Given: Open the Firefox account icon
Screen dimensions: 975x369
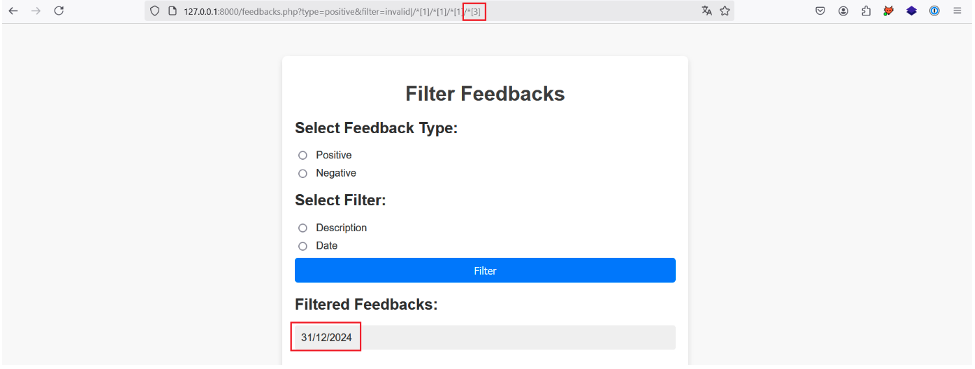Looking at the screenshot, I should point(843,11).
